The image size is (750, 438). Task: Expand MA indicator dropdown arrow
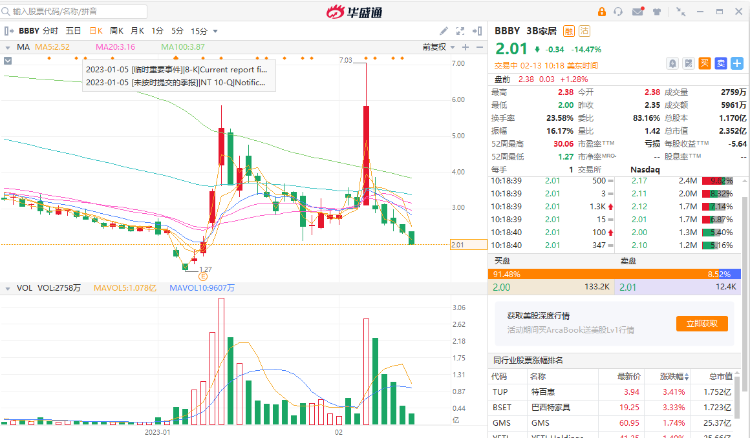[8, 47]
